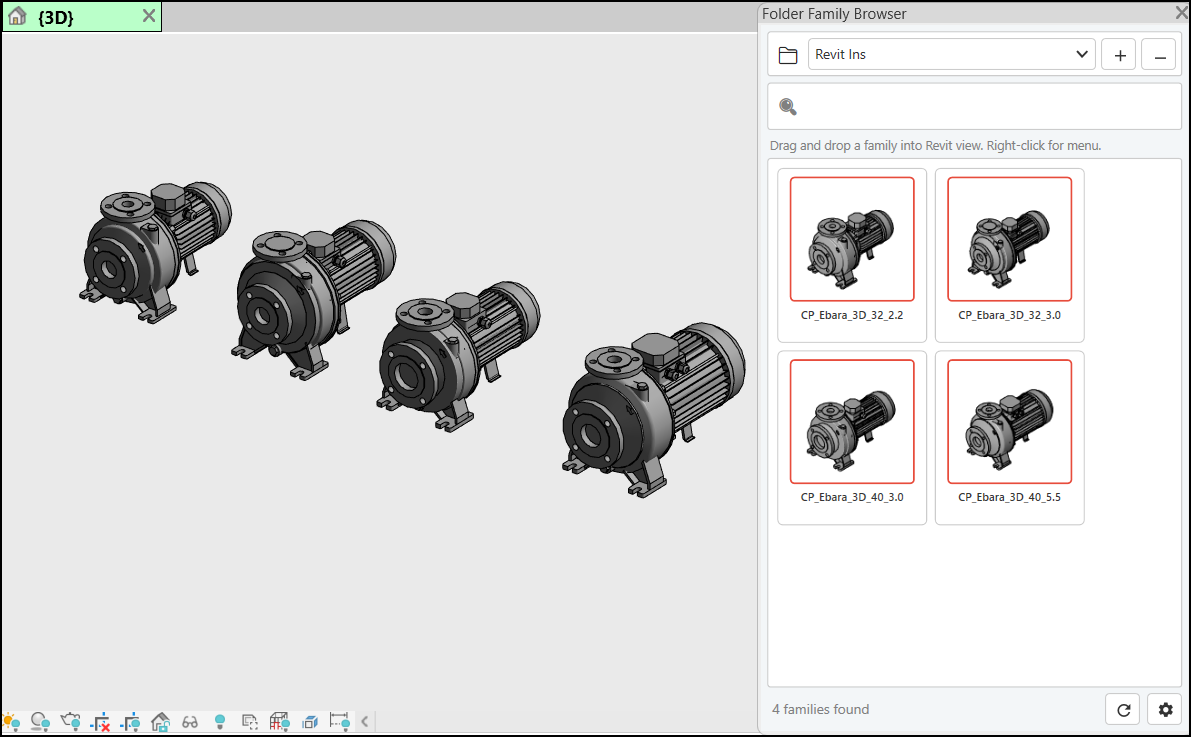Select the CP_Ebara_3D_40_5.5 thumbnail

[1009, 422]
